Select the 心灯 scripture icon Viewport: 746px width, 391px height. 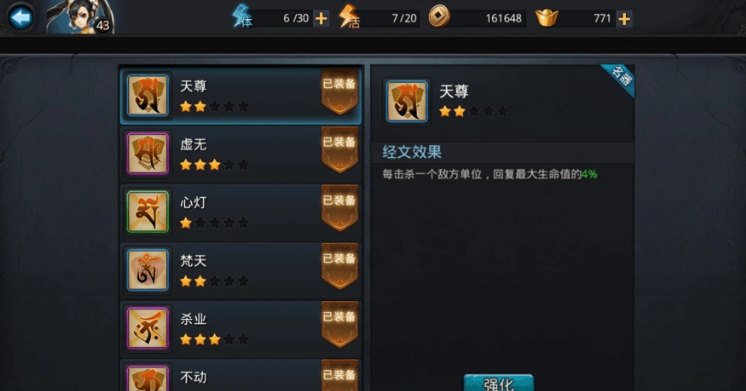click(x=147, y=212)
